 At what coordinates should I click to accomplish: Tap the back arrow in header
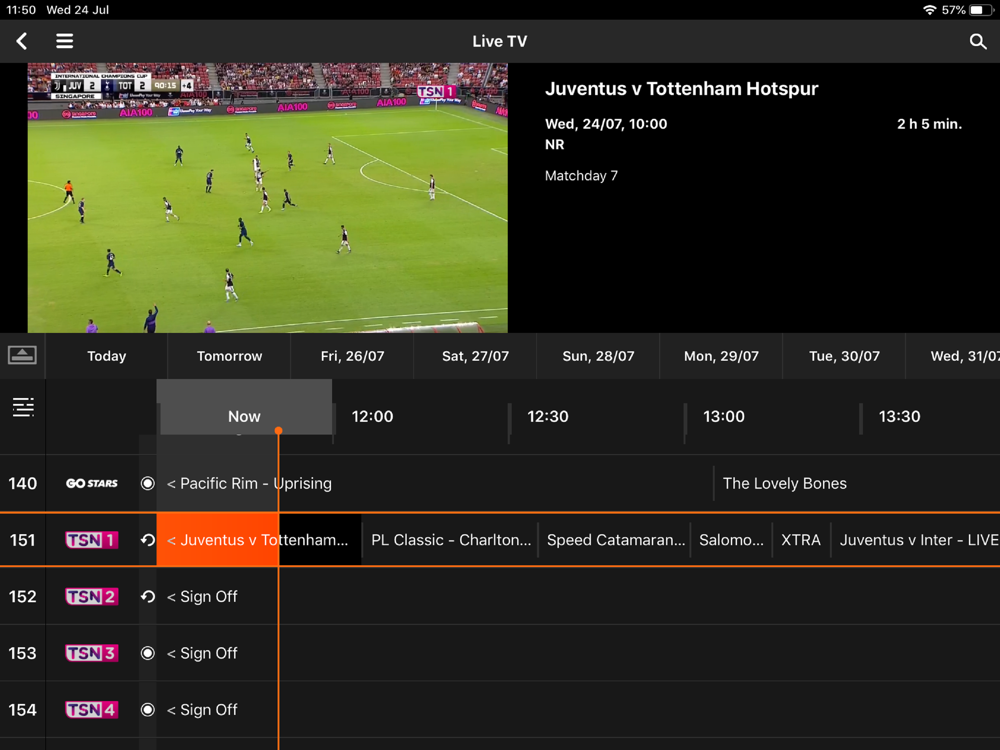pos(22,41)
